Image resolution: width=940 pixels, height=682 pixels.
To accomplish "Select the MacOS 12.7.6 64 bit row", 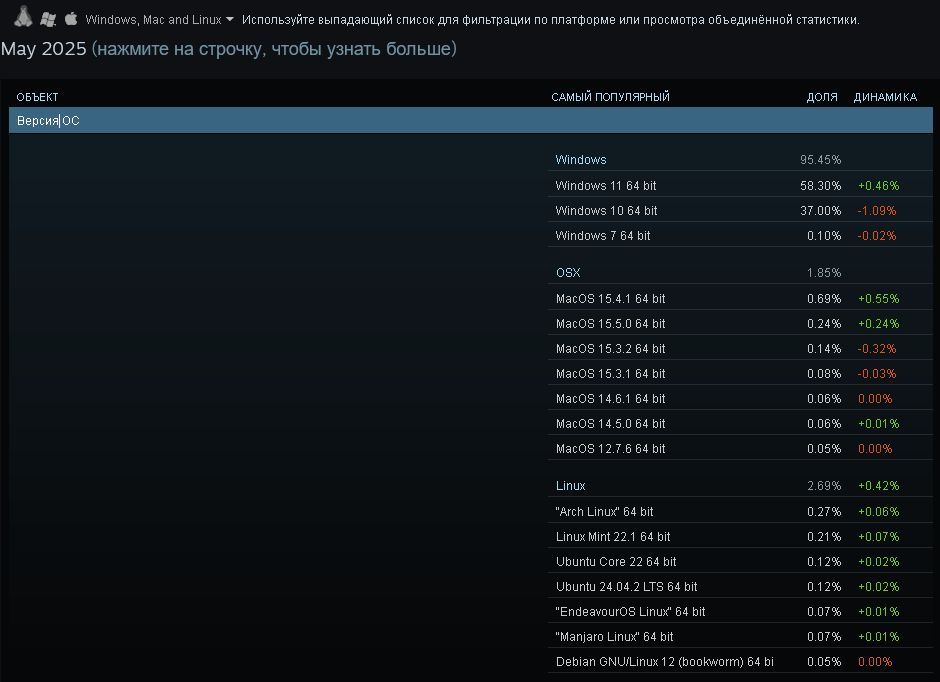I will tap(740, 448).
